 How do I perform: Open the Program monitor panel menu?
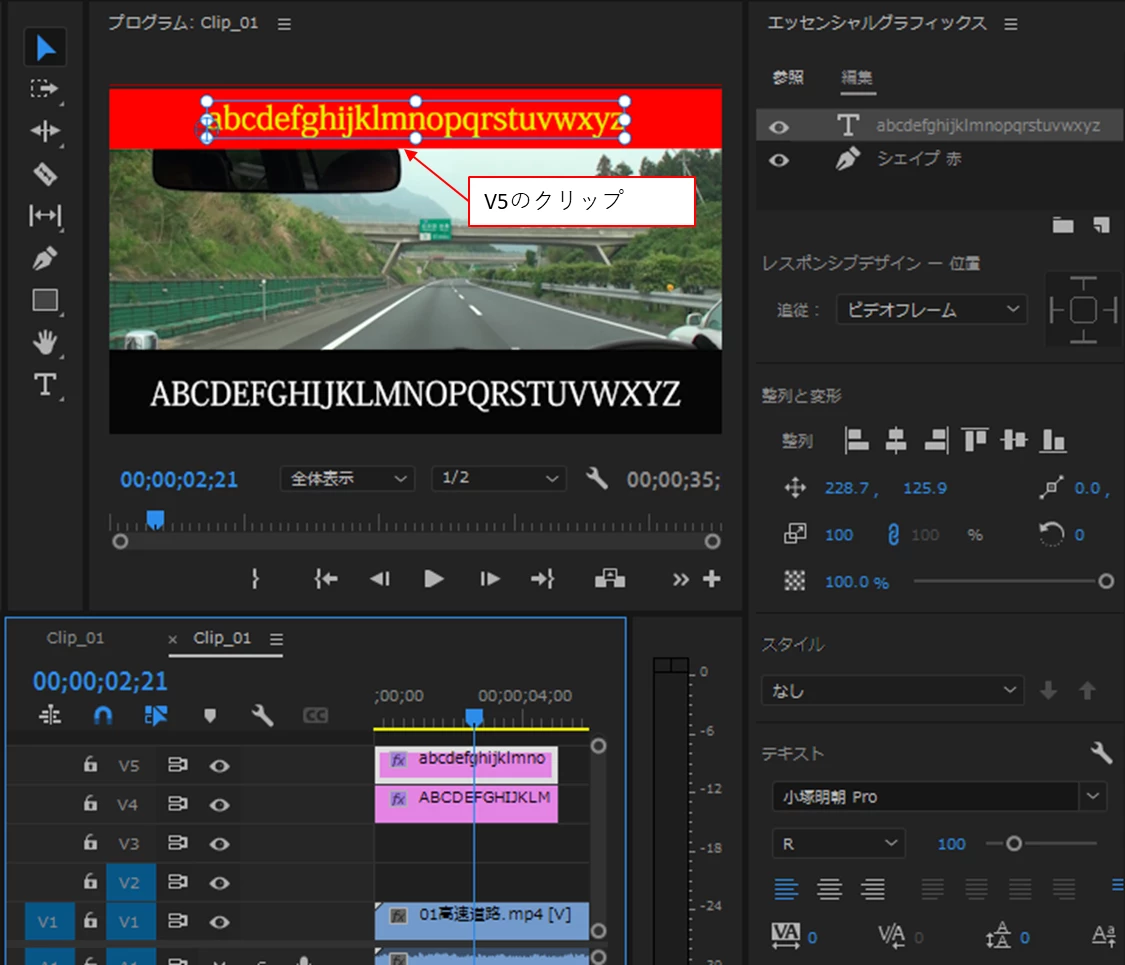pos(284,24)
